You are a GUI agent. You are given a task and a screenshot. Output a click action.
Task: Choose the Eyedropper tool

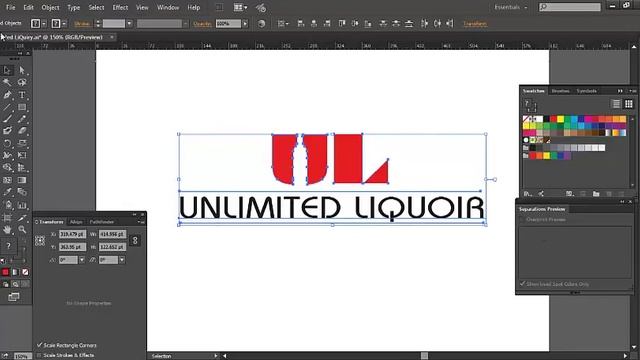click(7, 192)
